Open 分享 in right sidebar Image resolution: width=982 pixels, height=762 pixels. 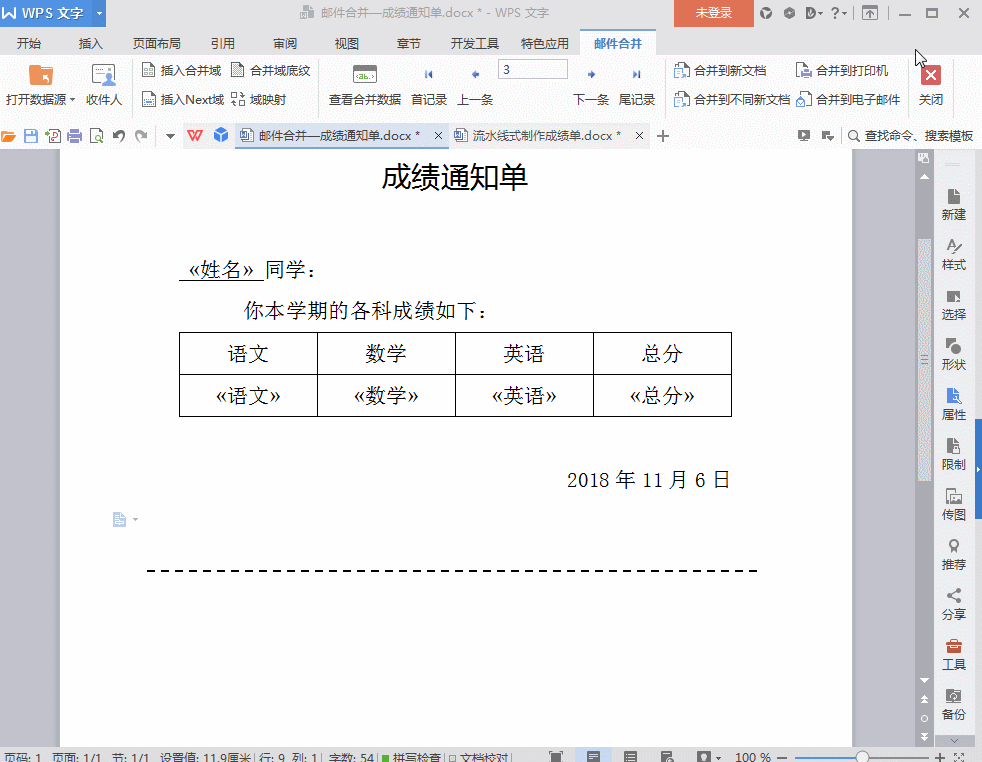pyautogui.click(x=954, y=605)
